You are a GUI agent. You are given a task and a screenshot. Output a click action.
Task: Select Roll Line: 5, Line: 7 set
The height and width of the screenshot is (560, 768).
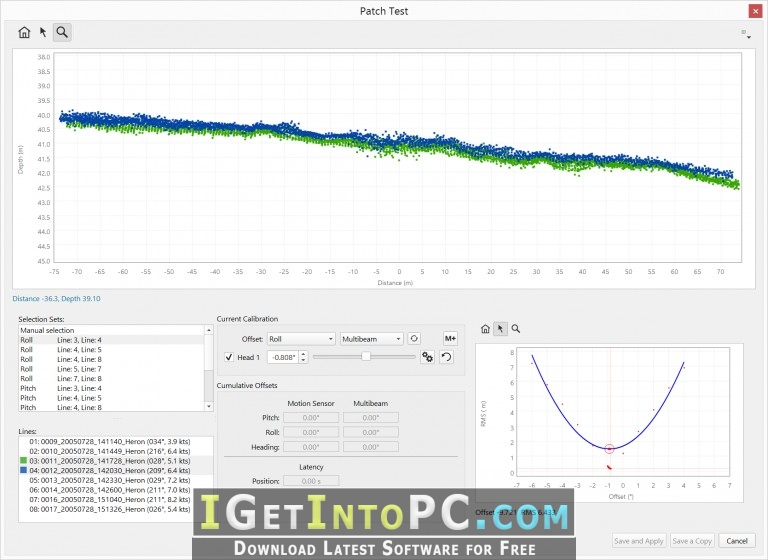pyautogui.click(x=111, y=369)
